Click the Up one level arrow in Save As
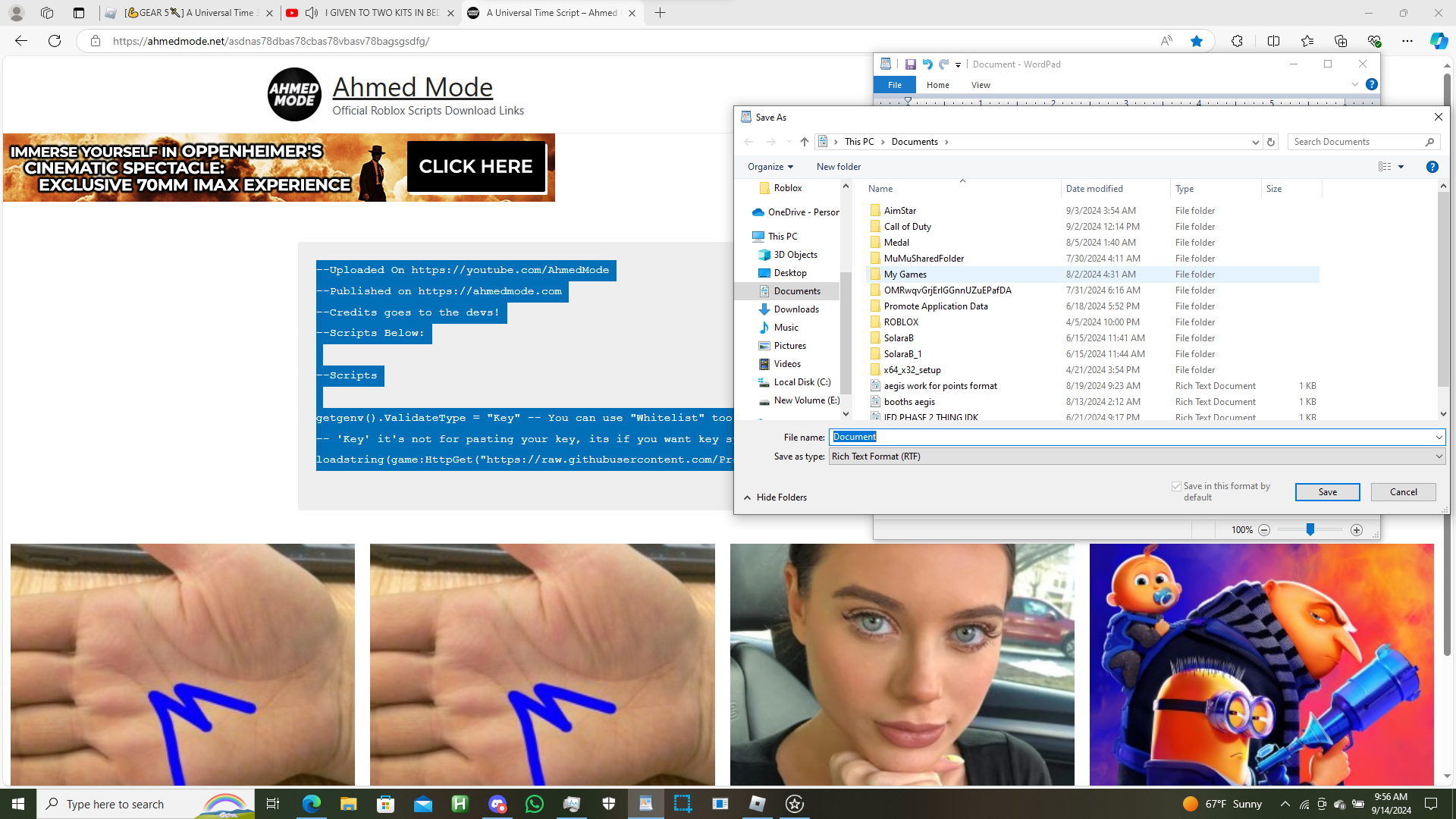The image size is (1456, 819). tap(805, 142)
